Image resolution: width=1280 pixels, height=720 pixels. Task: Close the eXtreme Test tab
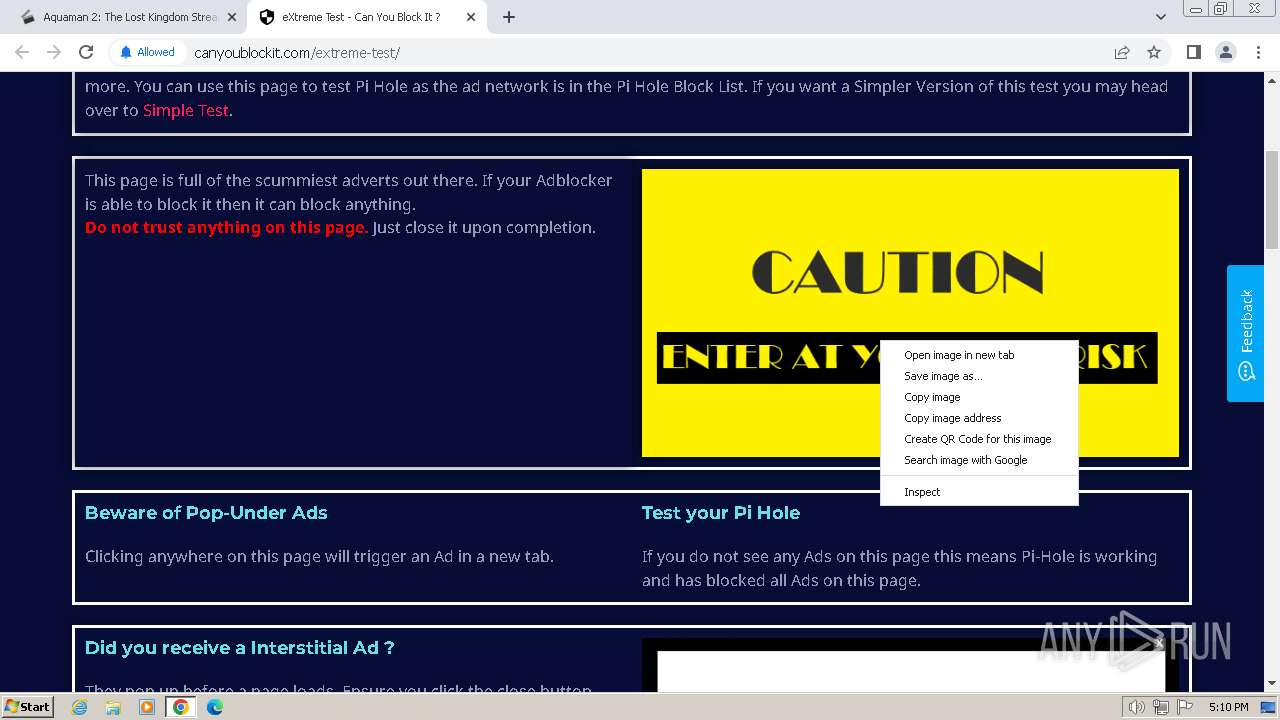pyautogui.click(x=471, y=17)
